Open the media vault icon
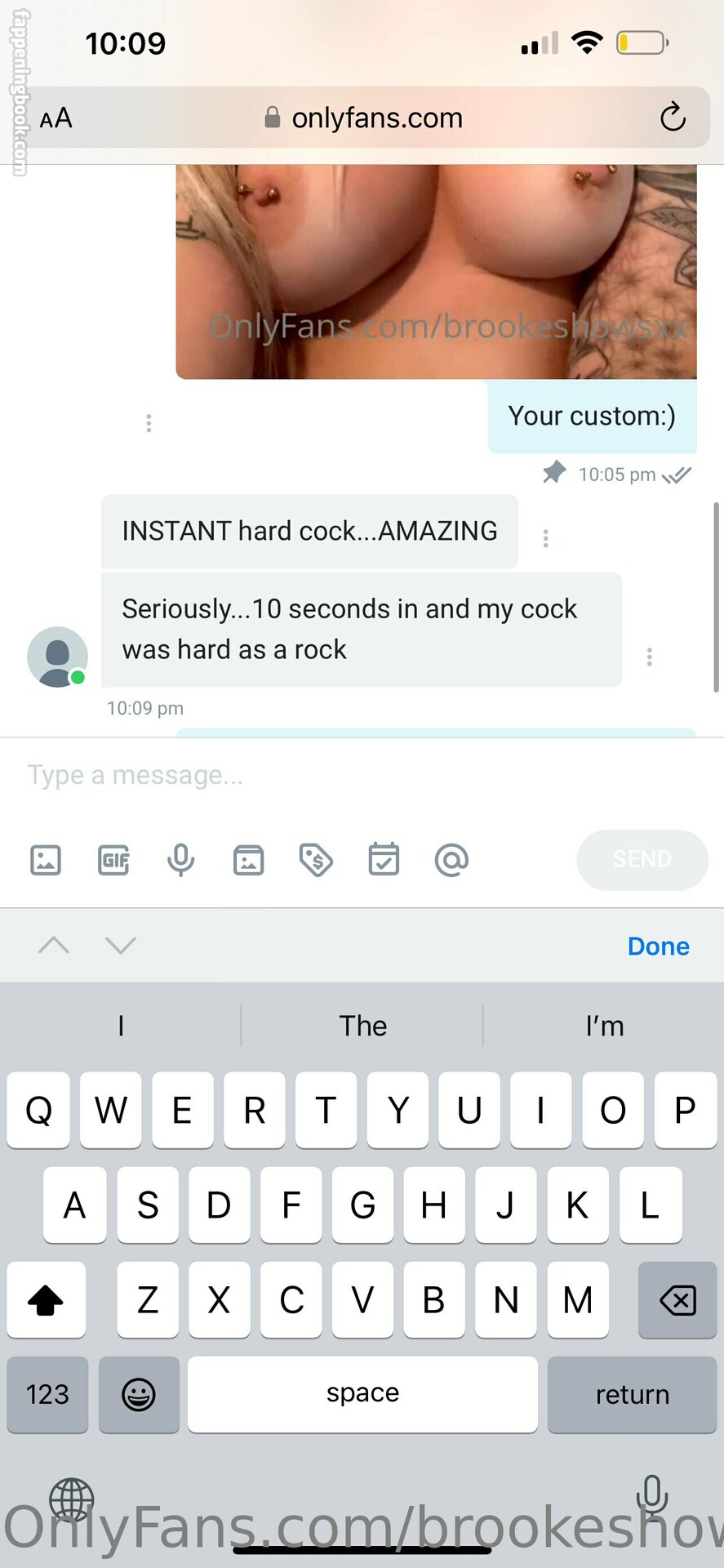The height and width of the screenshot is (1568, 724). tap(248, 860)
